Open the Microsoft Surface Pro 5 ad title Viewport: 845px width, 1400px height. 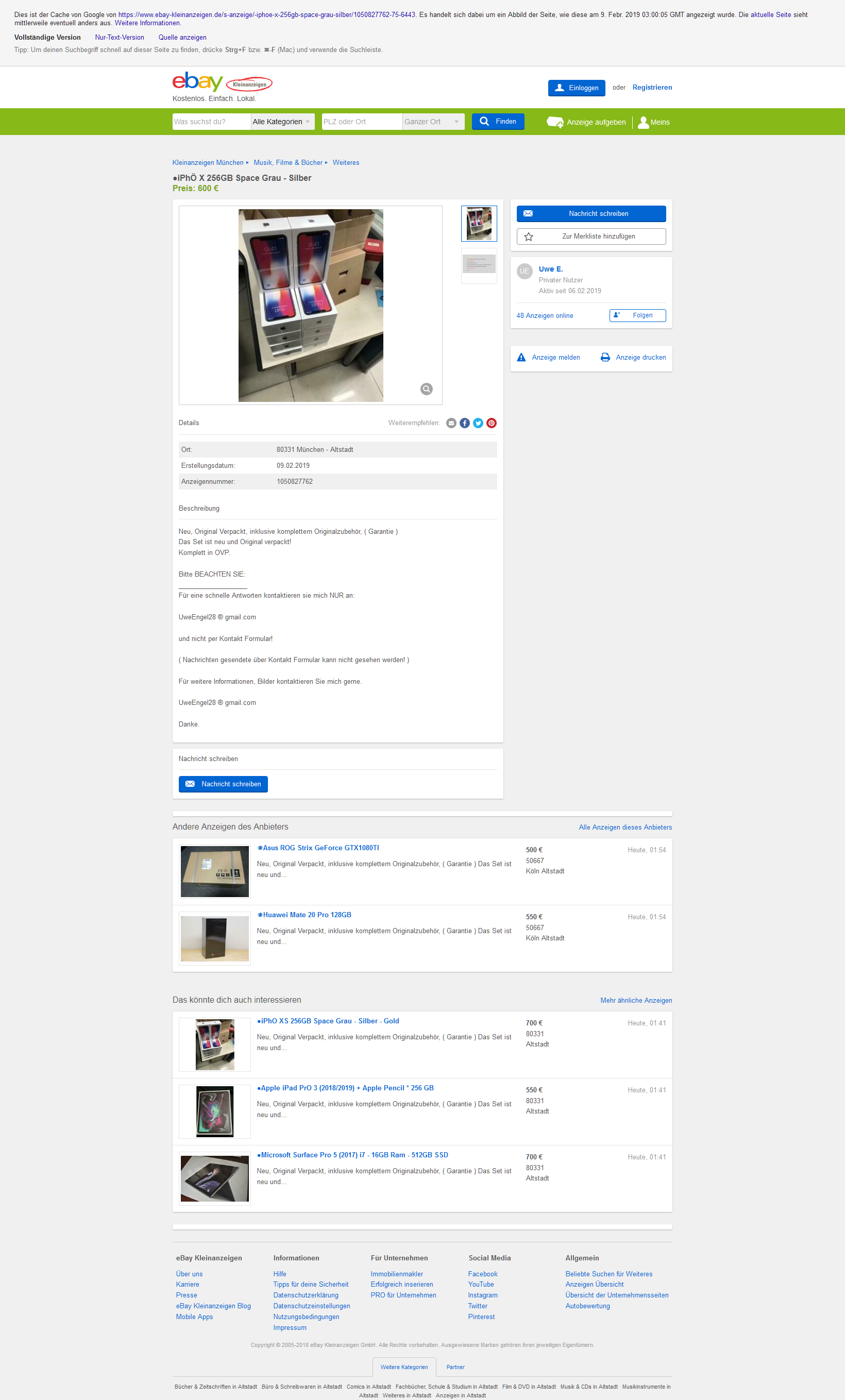click(x=352, y=1155)
